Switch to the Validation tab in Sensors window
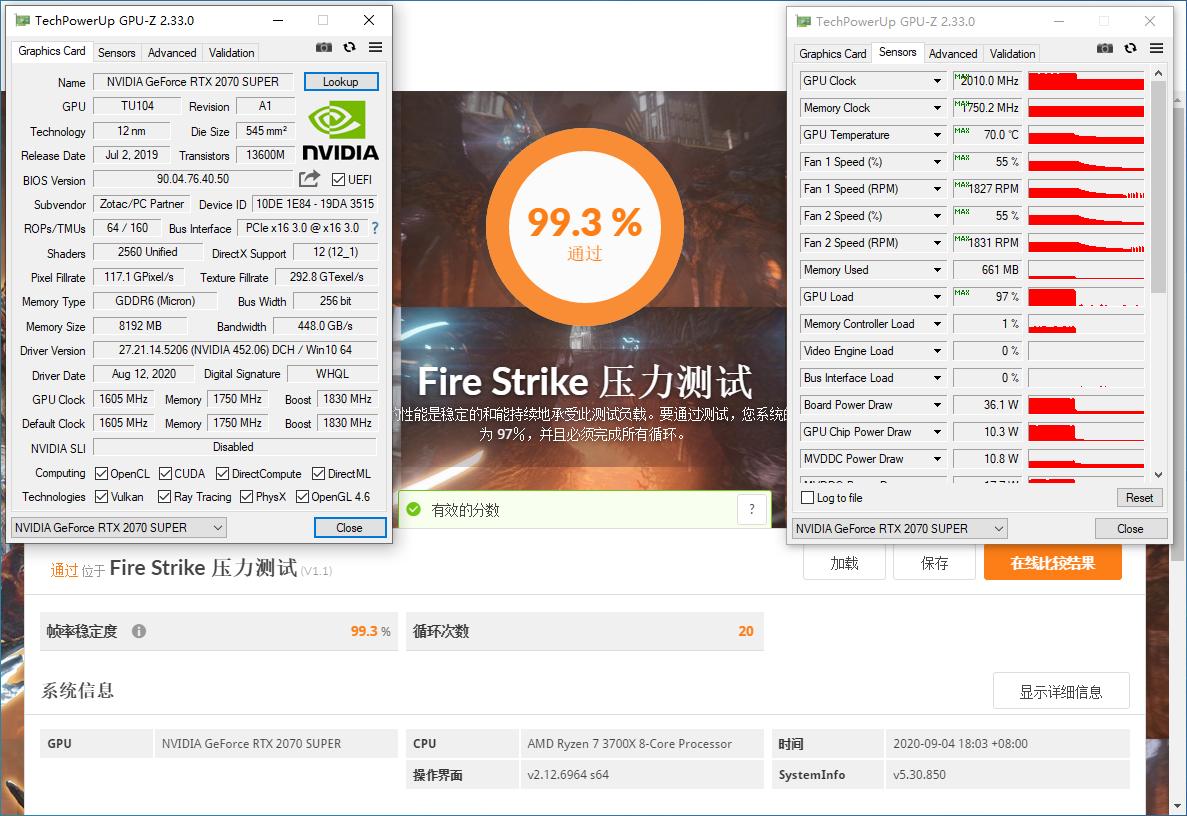This screenshot has width=1187, height=816. (x=1011, y=53)
